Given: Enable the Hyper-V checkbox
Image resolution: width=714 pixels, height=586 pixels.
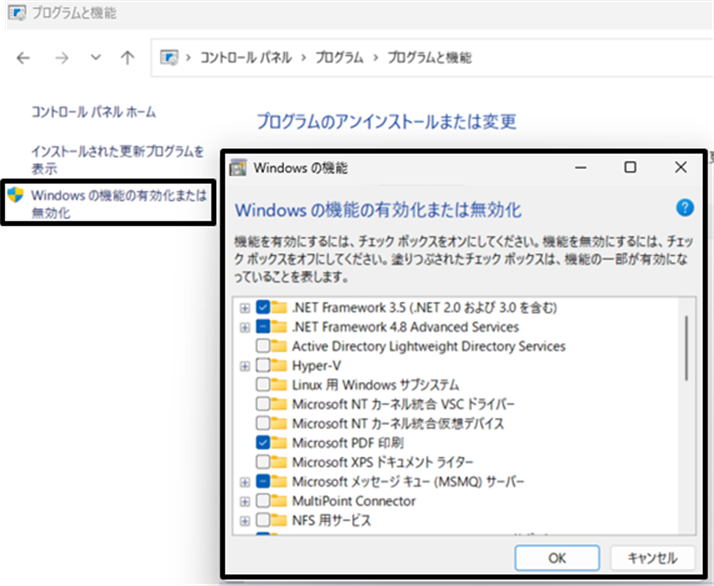Looking at the screenshot, I should point(263,365).
